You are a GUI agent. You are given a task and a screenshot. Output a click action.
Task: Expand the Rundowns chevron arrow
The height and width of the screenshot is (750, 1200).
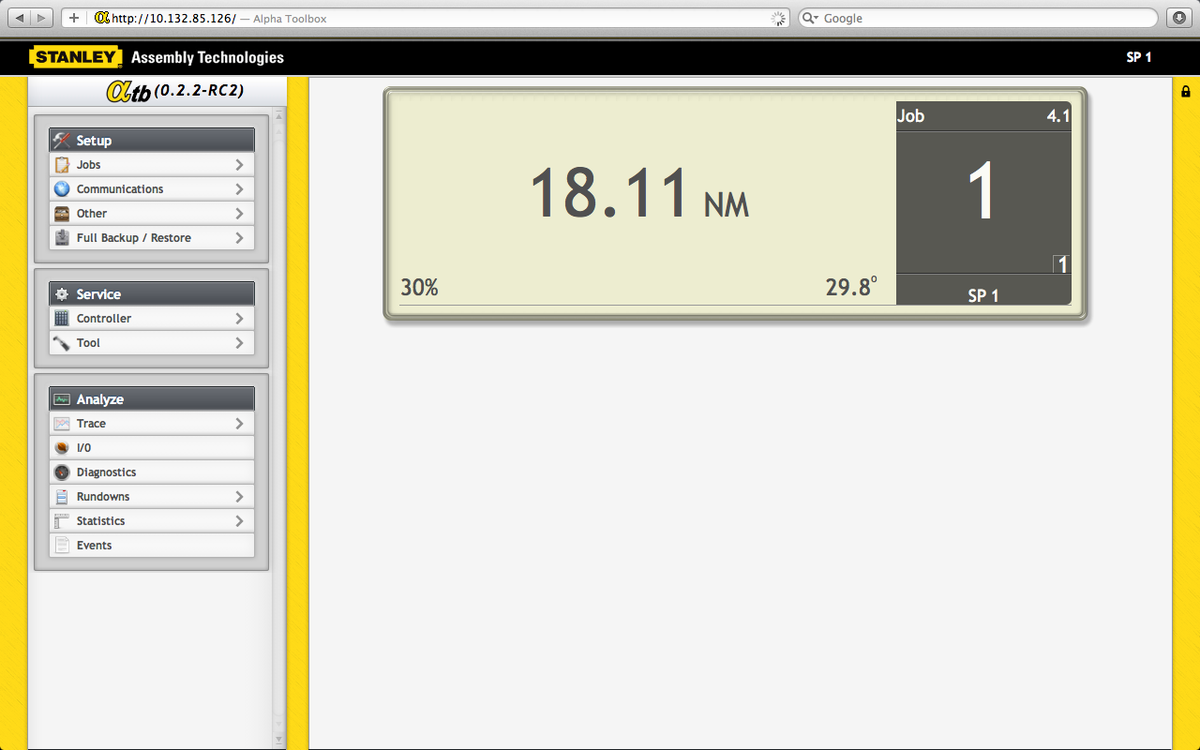click(x=239, y=497)
